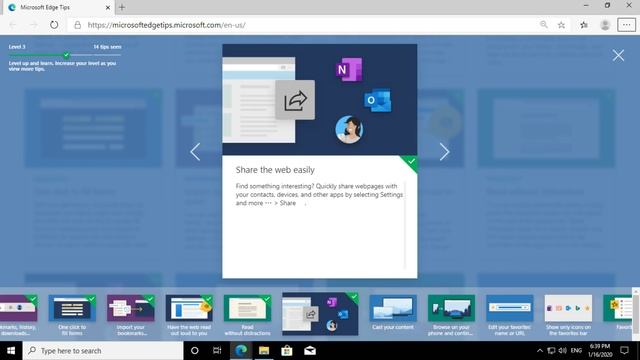
Task: Open the volume control in system tray
Action: (562, 351)
